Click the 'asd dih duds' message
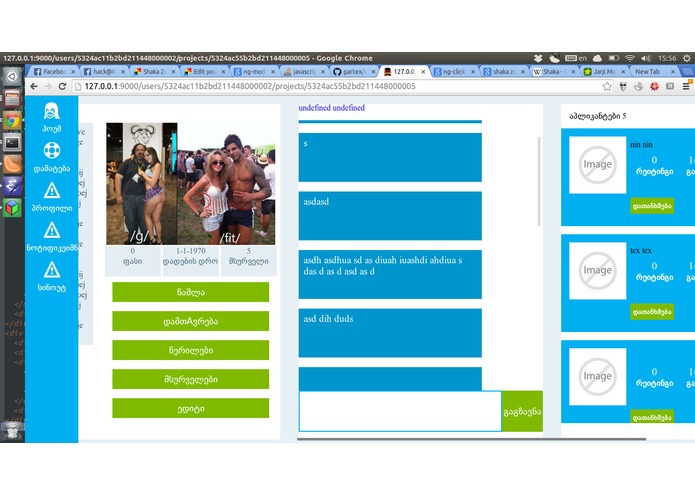 coord(390,333)
